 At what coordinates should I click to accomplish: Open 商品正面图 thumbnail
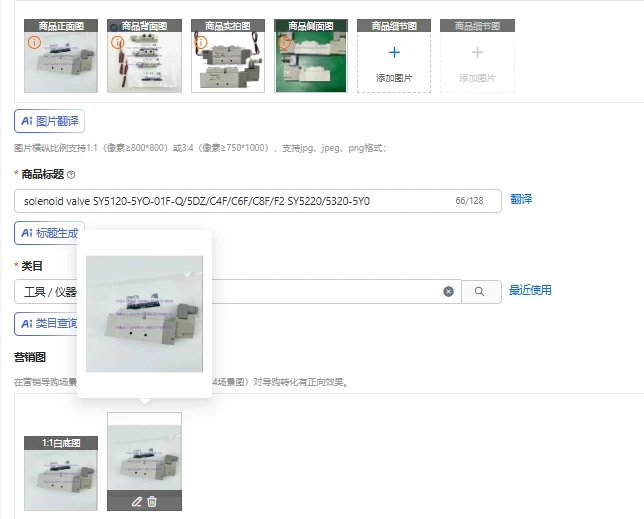click(61, 56)
